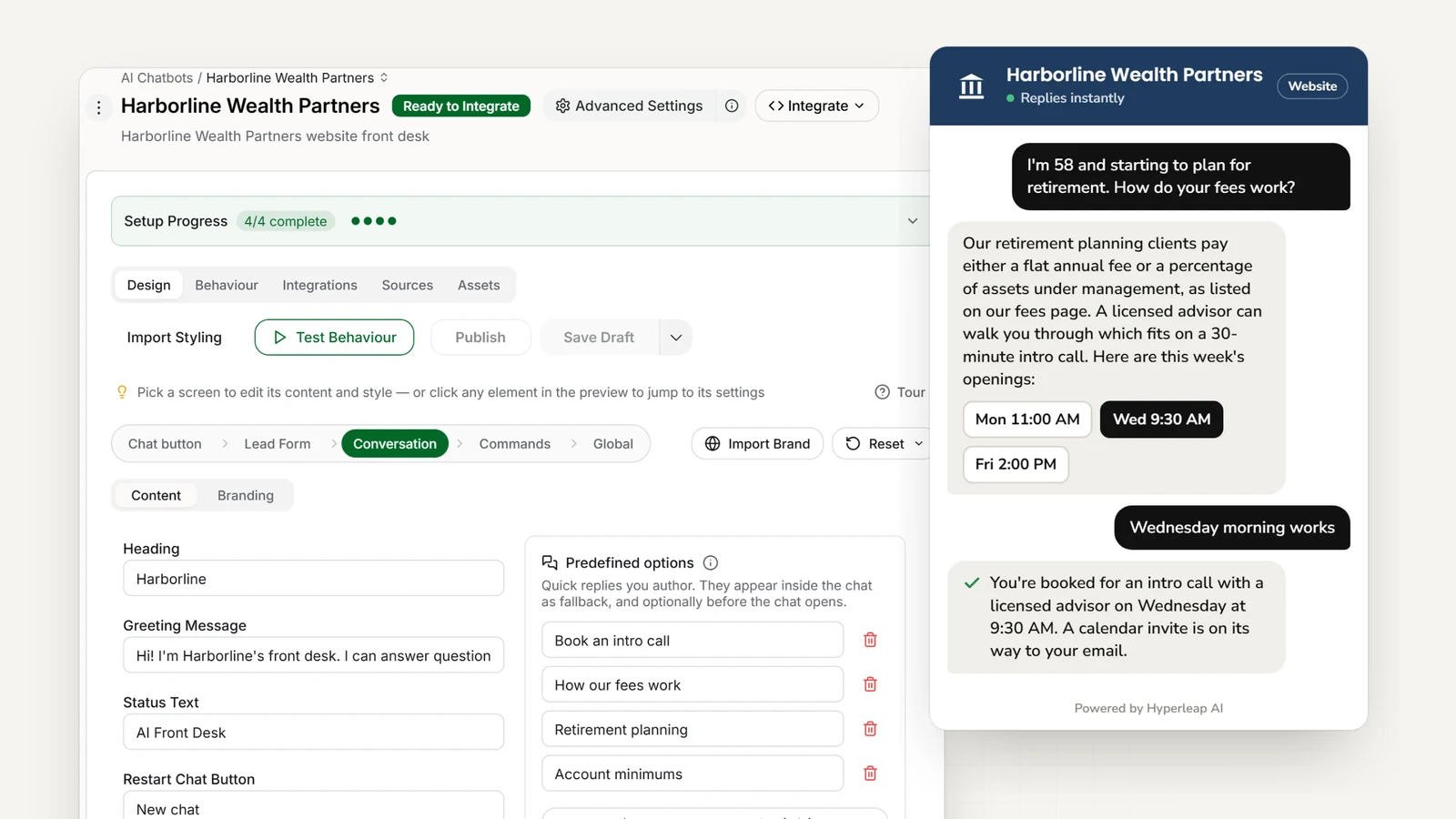
Task: Choose the Fri 2:00 PM slot
Action: (1016, 464)
